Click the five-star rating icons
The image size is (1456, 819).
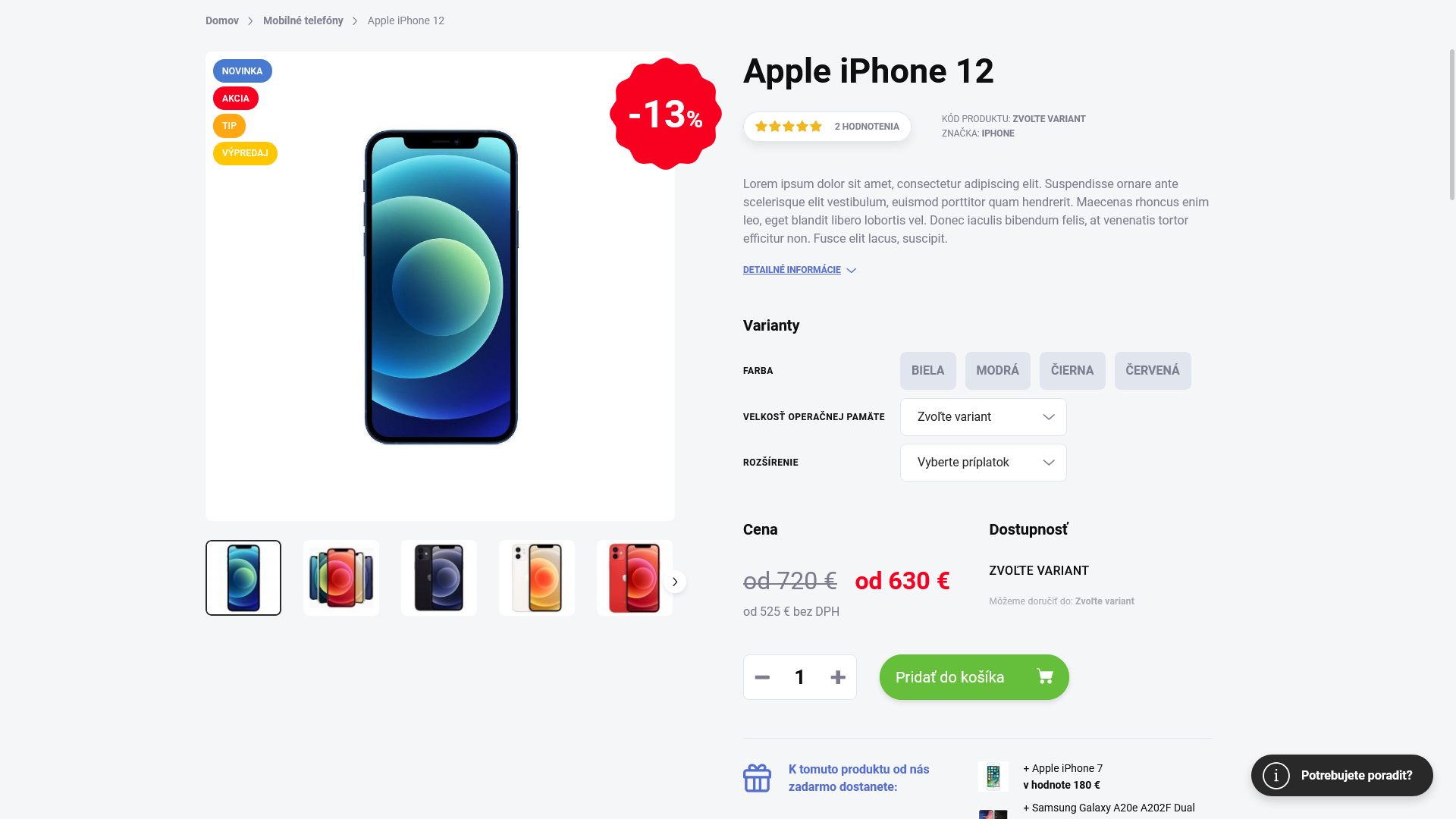pyautogui.click(x=789, y=127)
